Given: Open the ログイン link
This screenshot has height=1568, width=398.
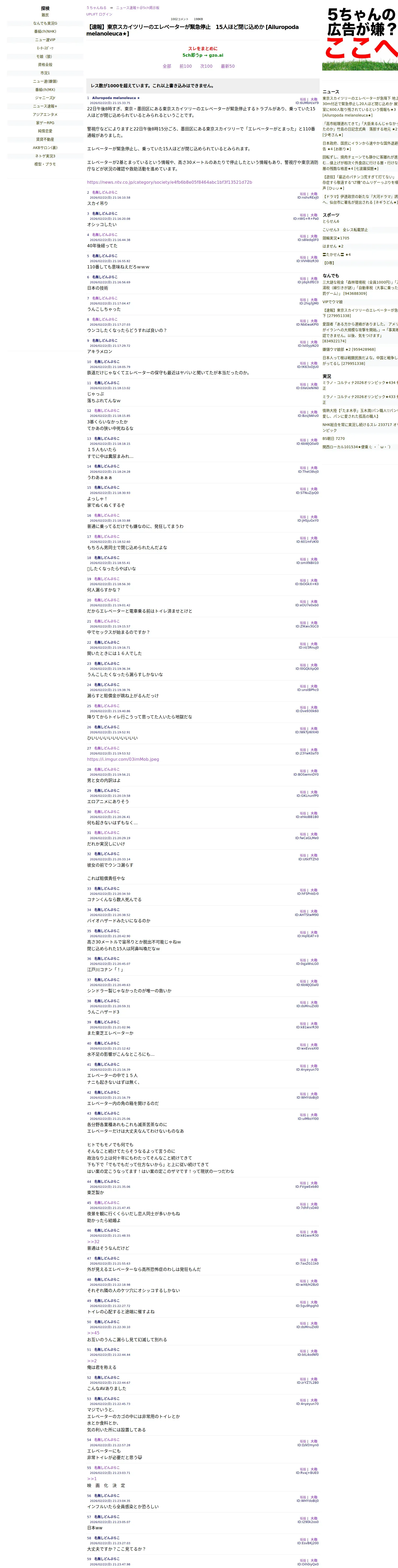Looking at the screenshot, I should pos(105,14).
